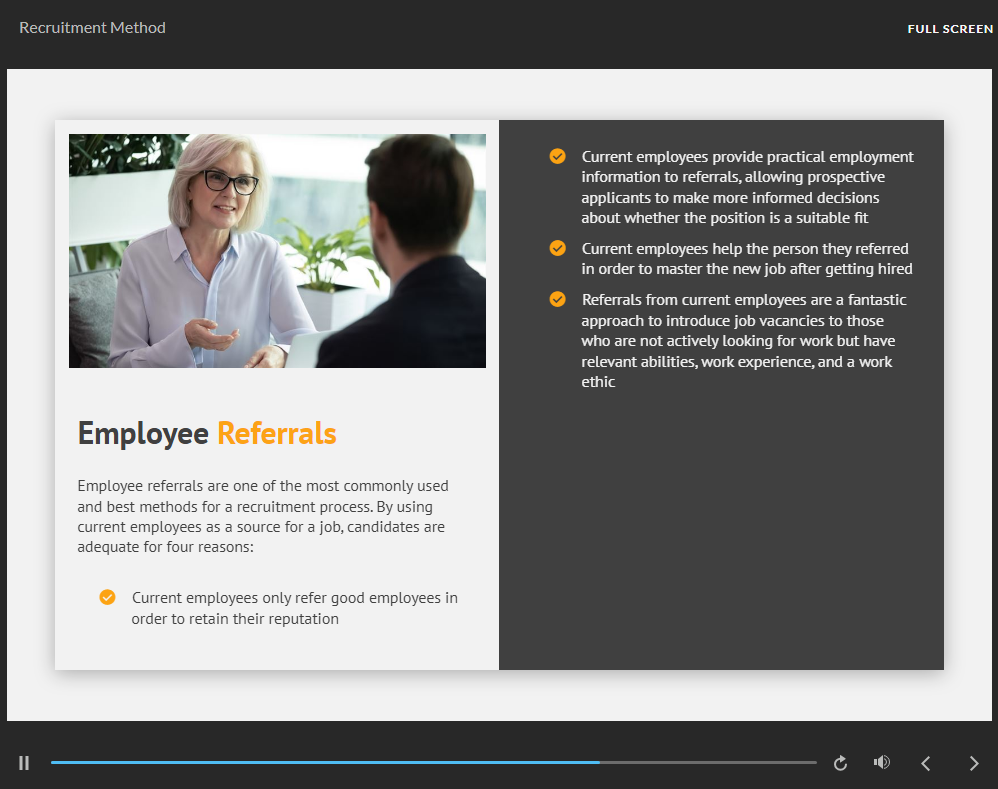This screenshot has width=998, height=789.
Task: Click the bullet text 'Current employees only refer good employees'
Action: 295,608
